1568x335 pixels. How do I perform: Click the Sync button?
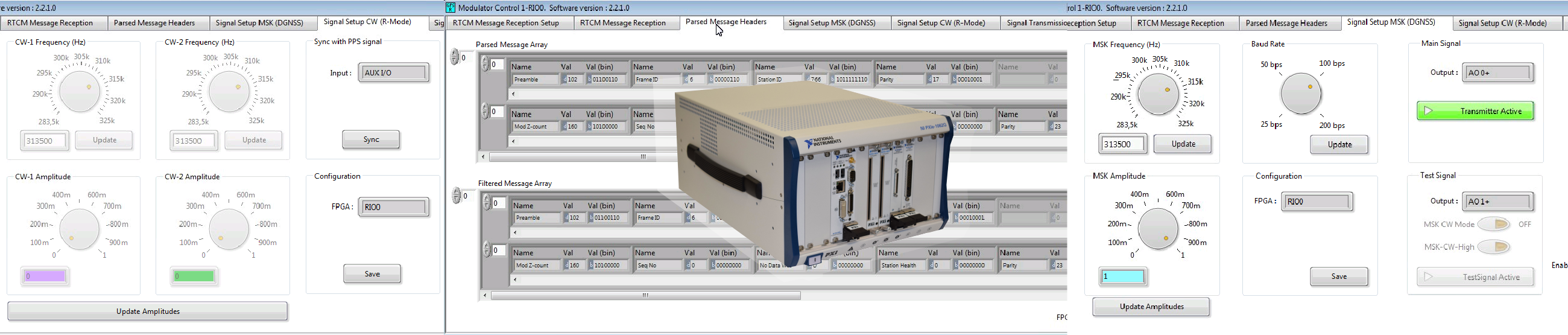coord(371,139)
